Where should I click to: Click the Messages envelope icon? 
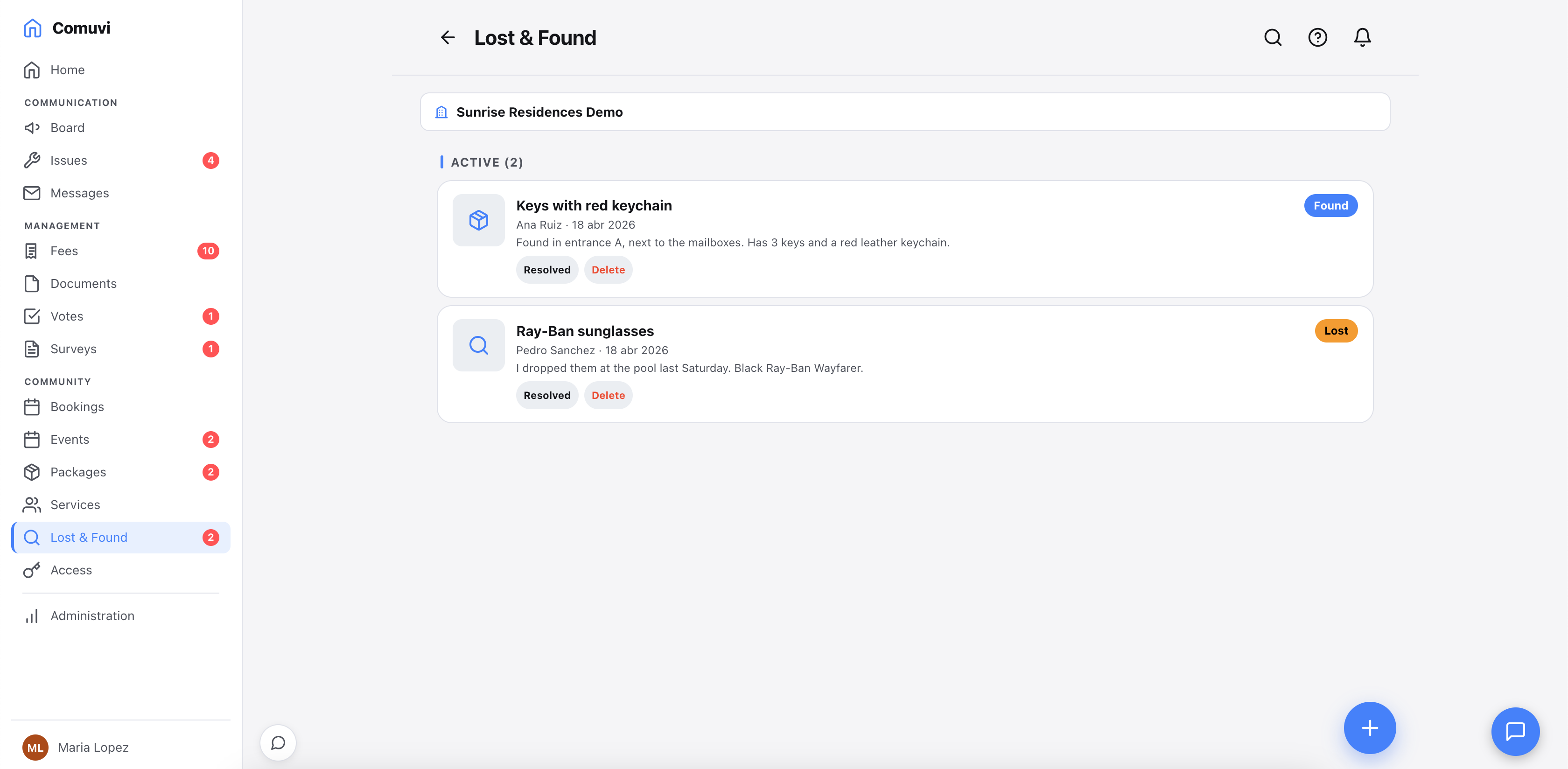point(32,193)
